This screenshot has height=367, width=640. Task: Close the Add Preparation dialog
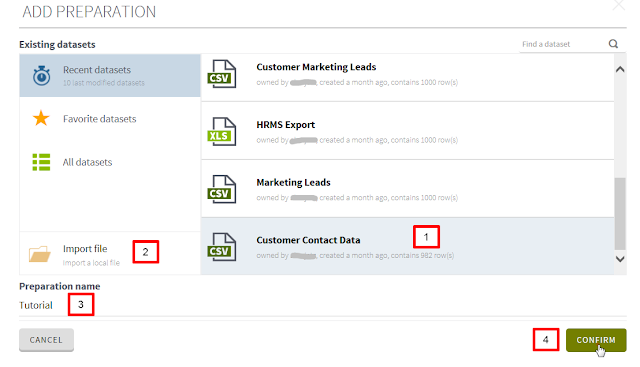619,5
